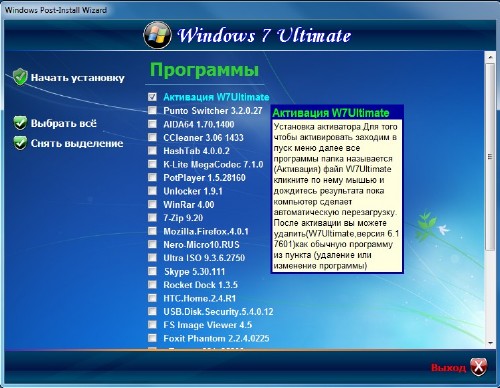Click the Mozilla.Firefox.4.0.1 label
The width and height of the screenshot is (500, 388).
tap(206, 231)
